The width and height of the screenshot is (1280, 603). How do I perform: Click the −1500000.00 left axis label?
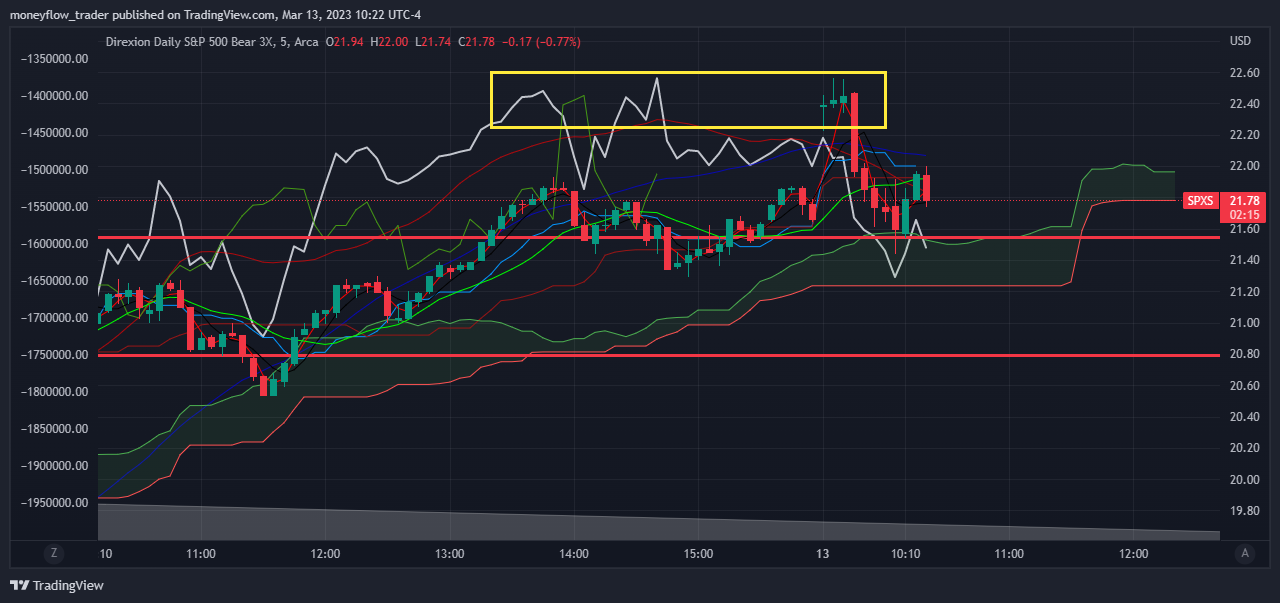click(x=55, y=170)
